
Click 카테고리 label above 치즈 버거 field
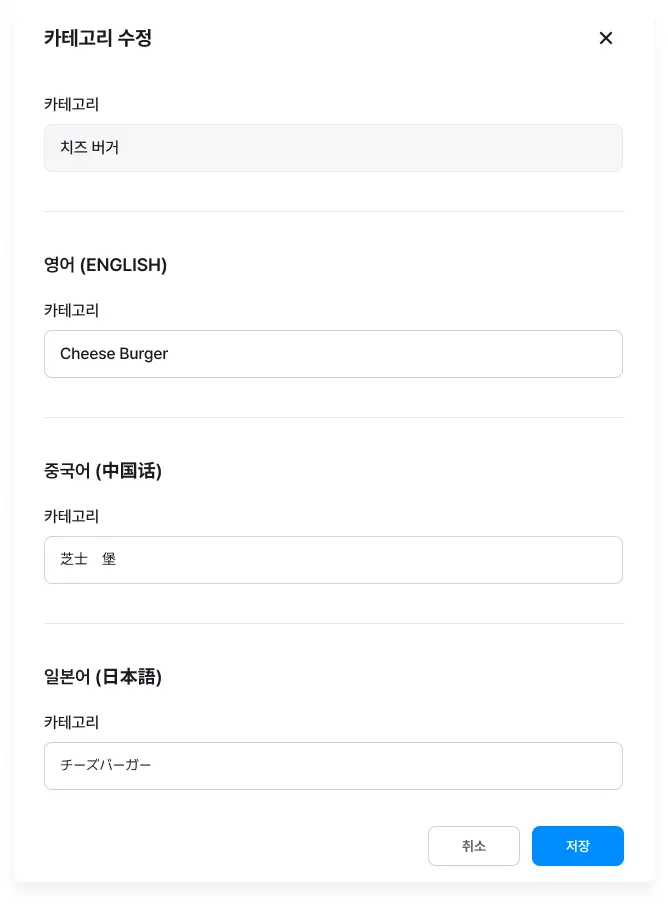71,104
